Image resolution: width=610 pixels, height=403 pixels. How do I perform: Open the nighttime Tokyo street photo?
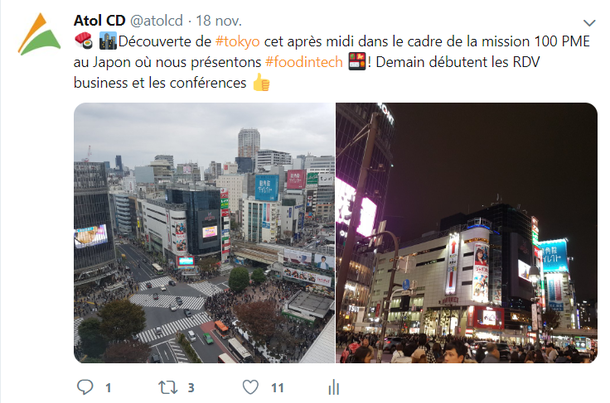click(x=466, y=233)
